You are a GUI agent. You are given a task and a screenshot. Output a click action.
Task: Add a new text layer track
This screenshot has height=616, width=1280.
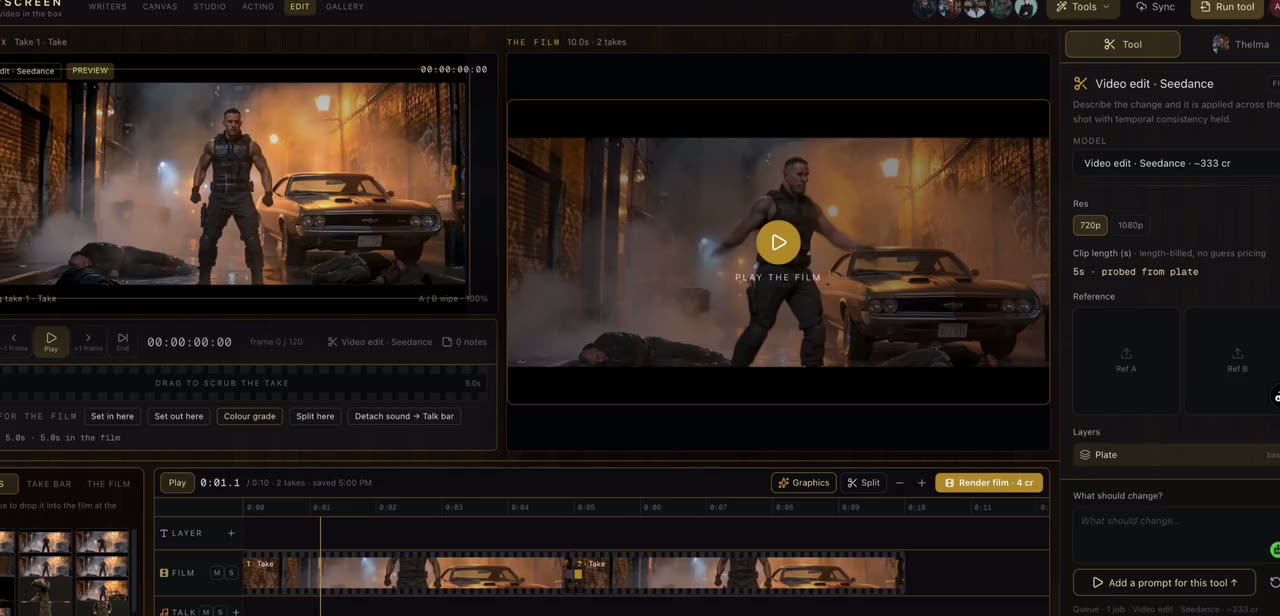pos(231,533)
